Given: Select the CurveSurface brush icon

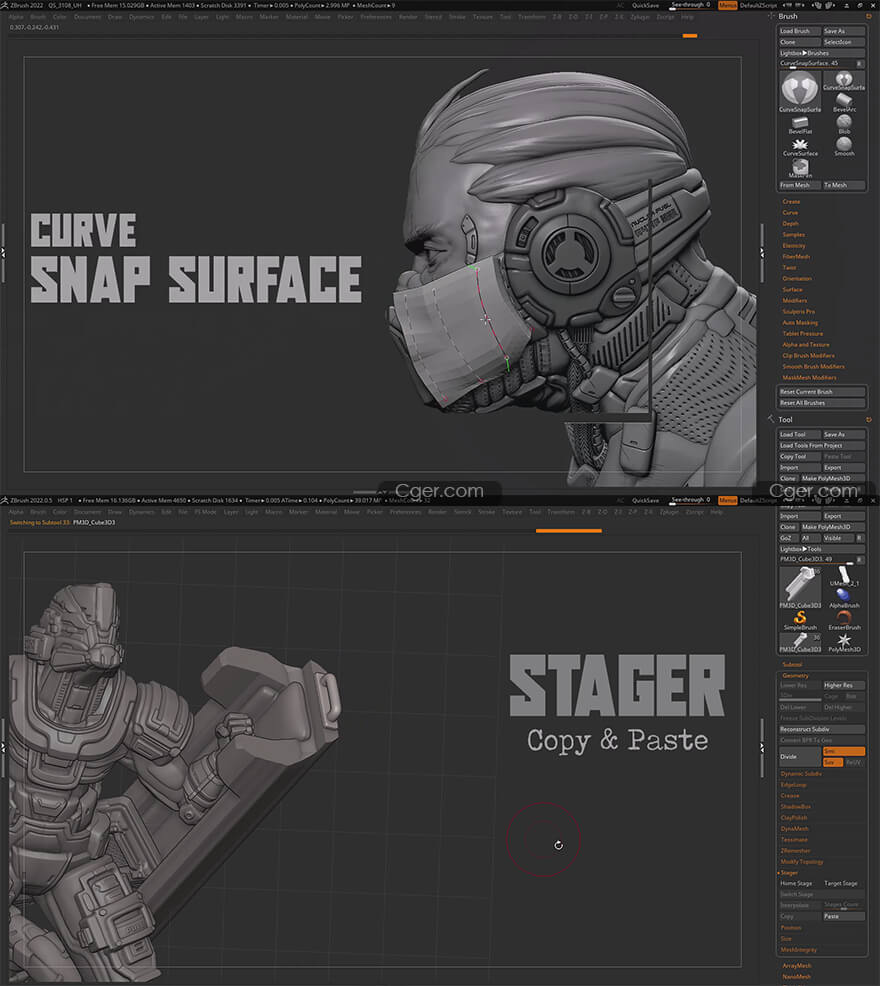Looking at the screenshot, I should (x=800, y=145).
